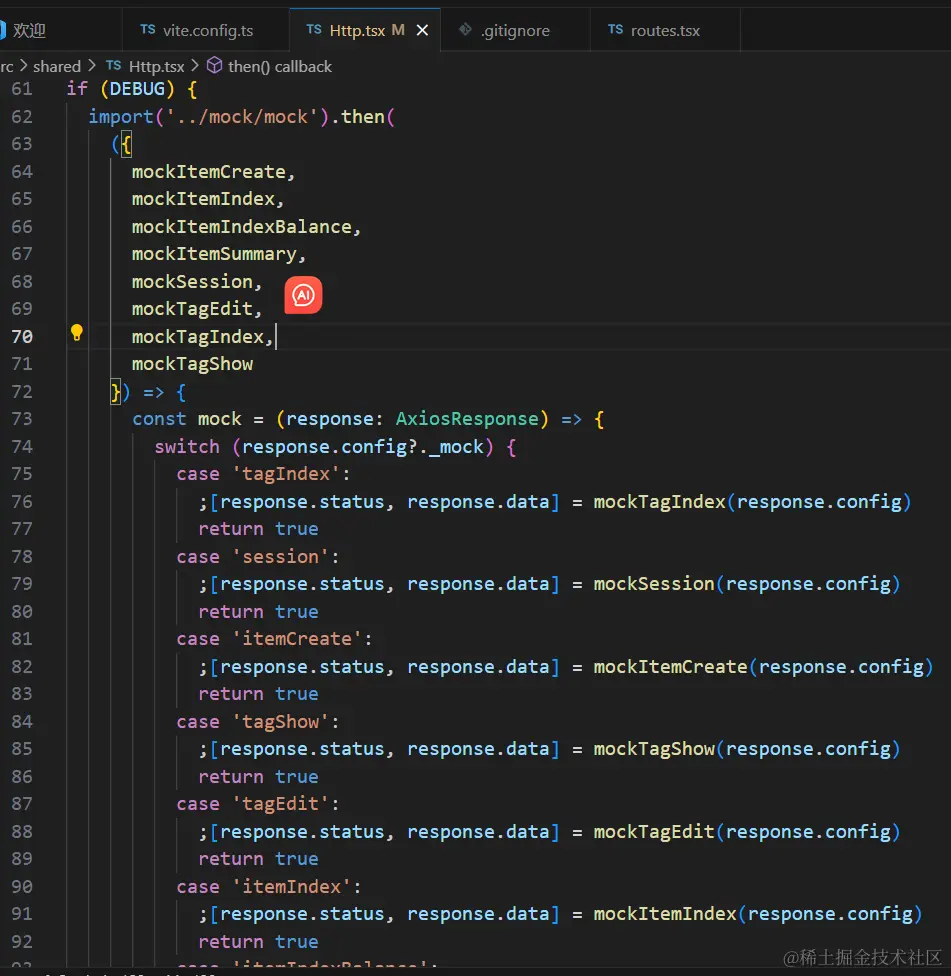Click the 'switch' keyword on line 74
The image size is (951, 976).
[x=187, y=447]
